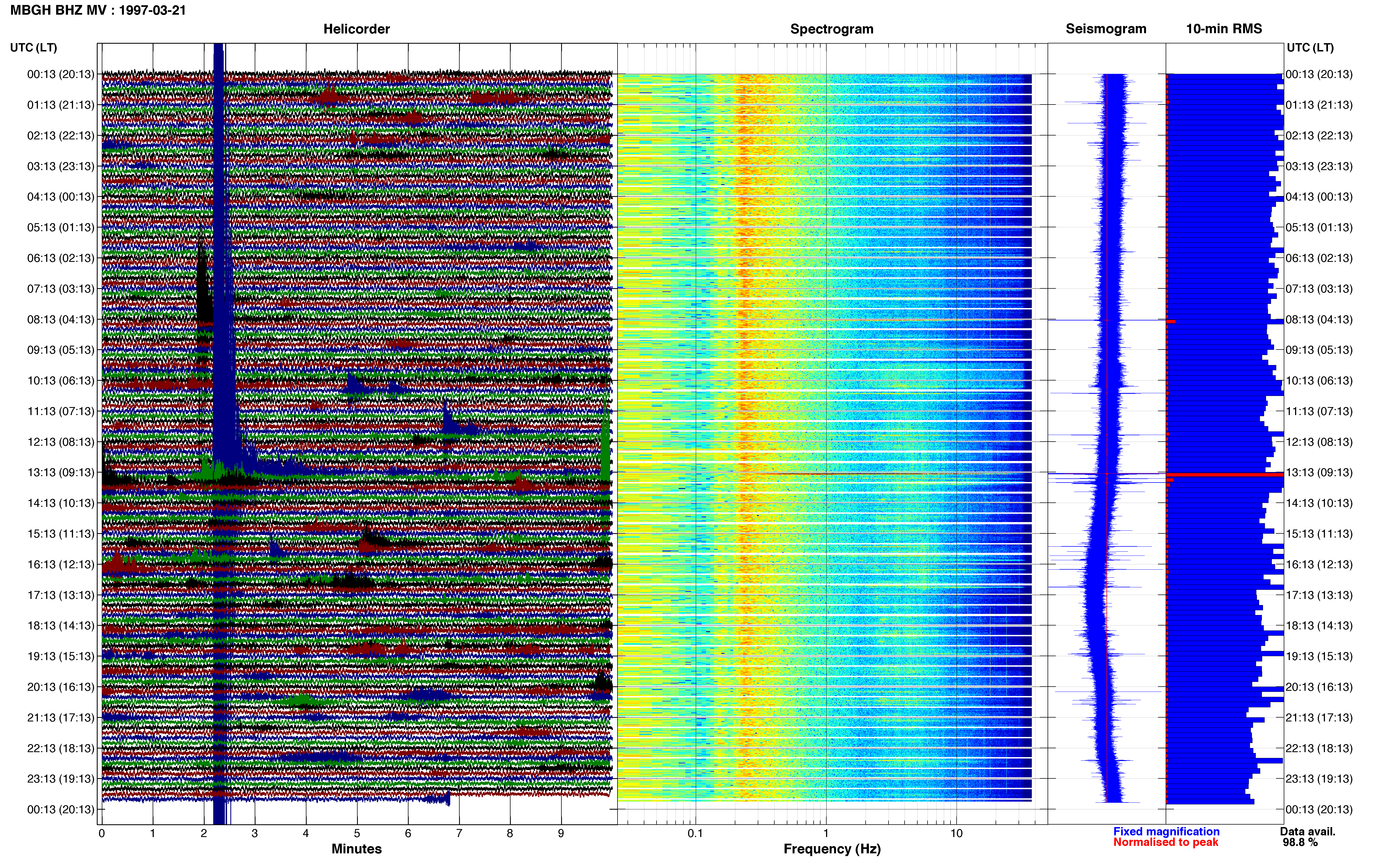Click the left time label '07:13 (03:13)'

[61, 289]
